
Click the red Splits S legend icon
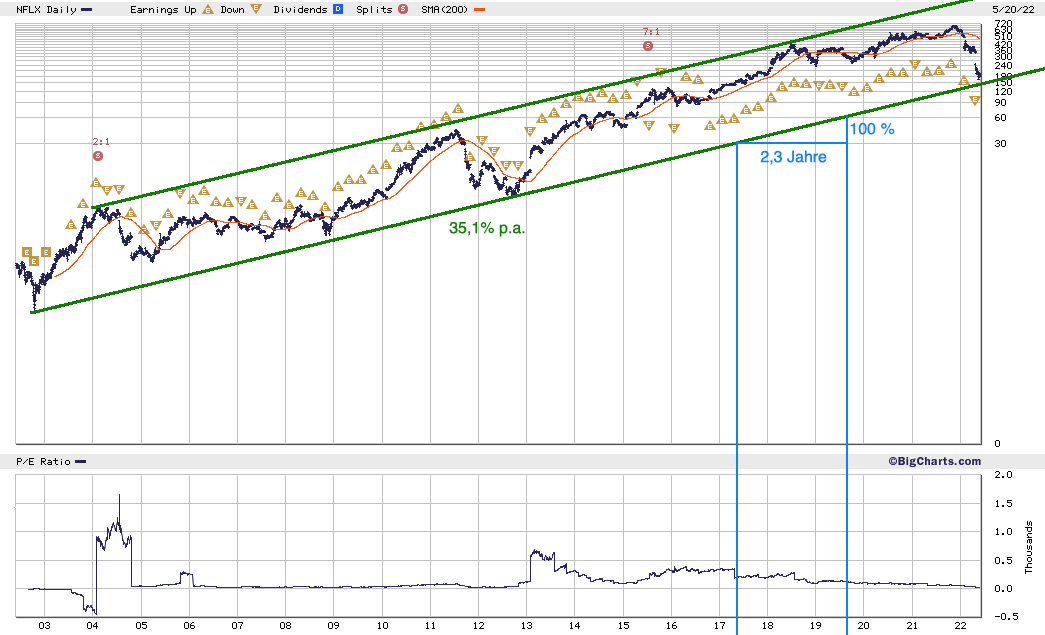pyautogui.click(x=403, y=9)
